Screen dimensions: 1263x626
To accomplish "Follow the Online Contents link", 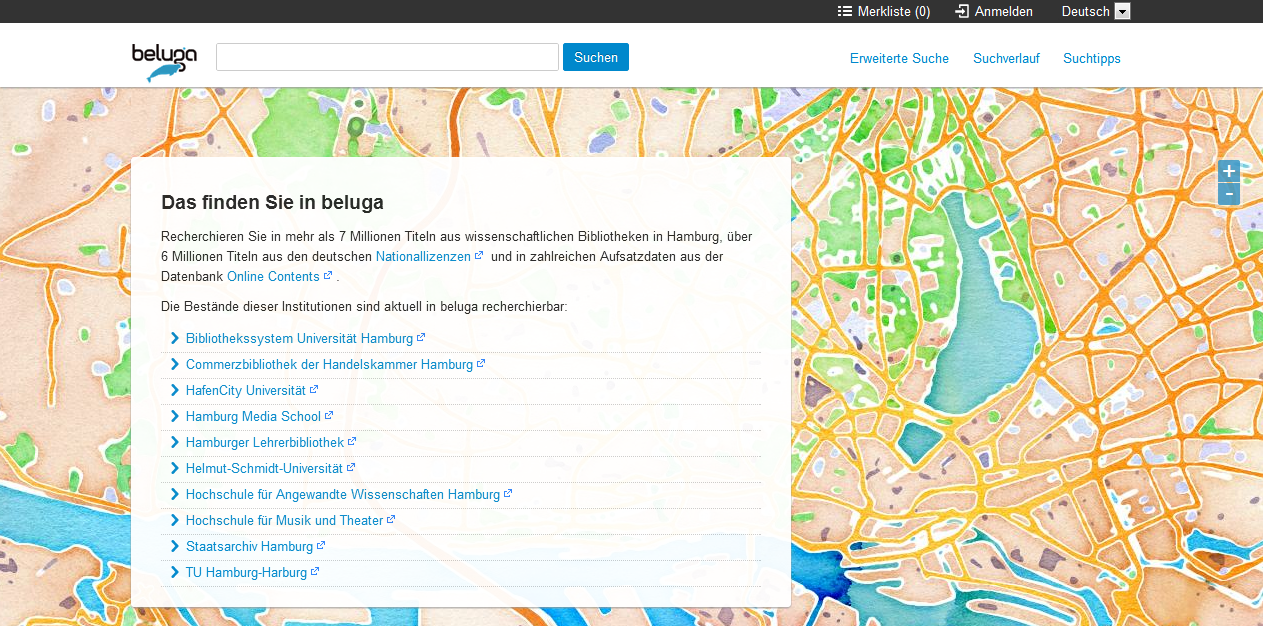I will tap(273, 276).
